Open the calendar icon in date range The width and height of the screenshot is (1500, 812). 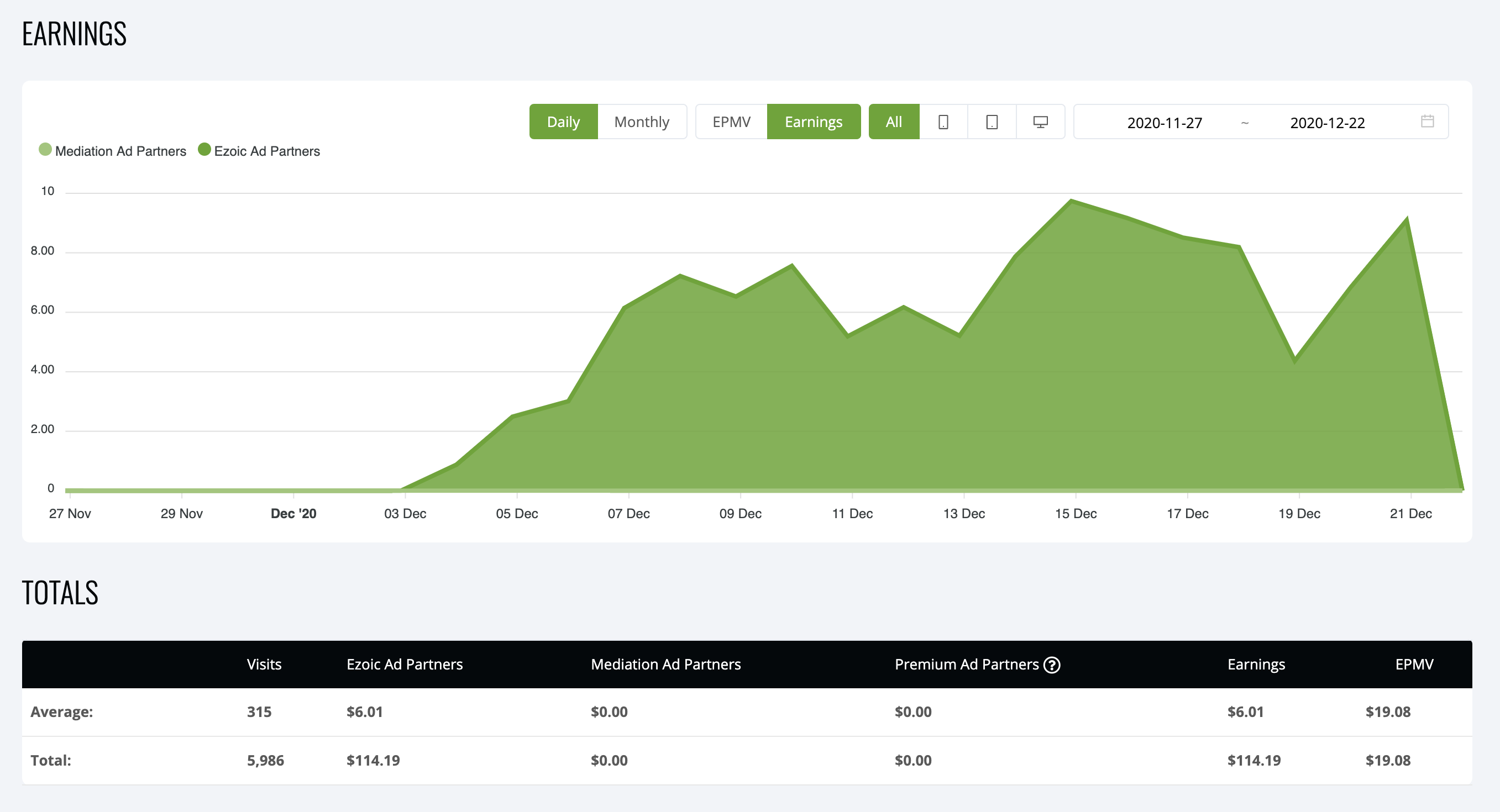click(1427, 121)
